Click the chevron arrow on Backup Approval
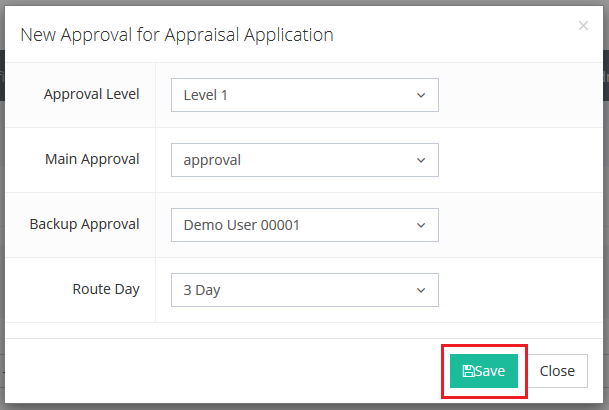Viewport: 609px width, 410px height. click(x=420, y=225)
